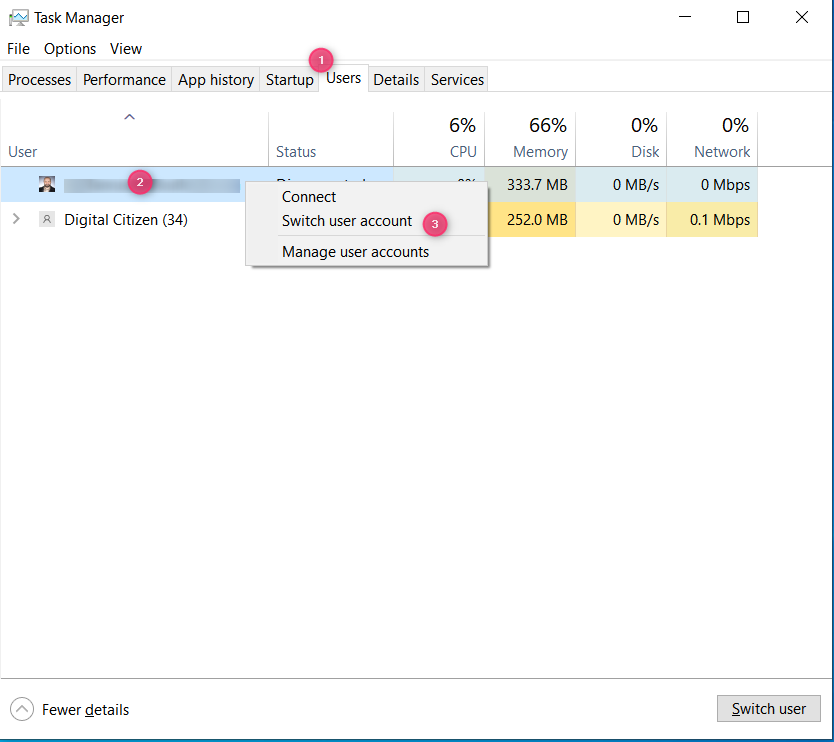Image resolution: width=834 pixels, height=742 pixels.
Task: Open the View menu
Action: [126, 48]
